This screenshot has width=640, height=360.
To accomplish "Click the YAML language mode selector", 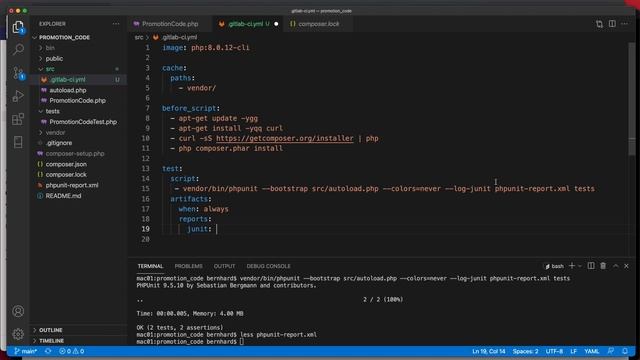I will click(591, 351).
